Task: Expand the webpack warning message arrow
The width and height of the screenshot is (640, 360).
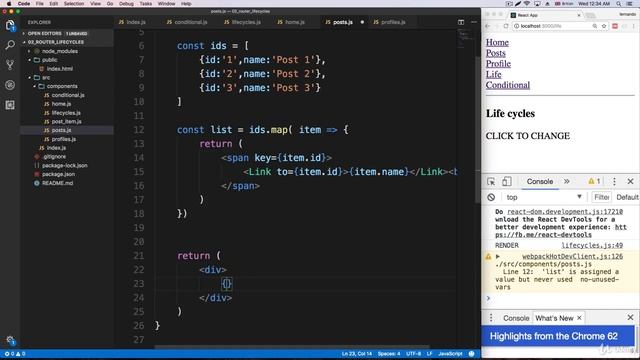Action: click(x=498, y=256)
